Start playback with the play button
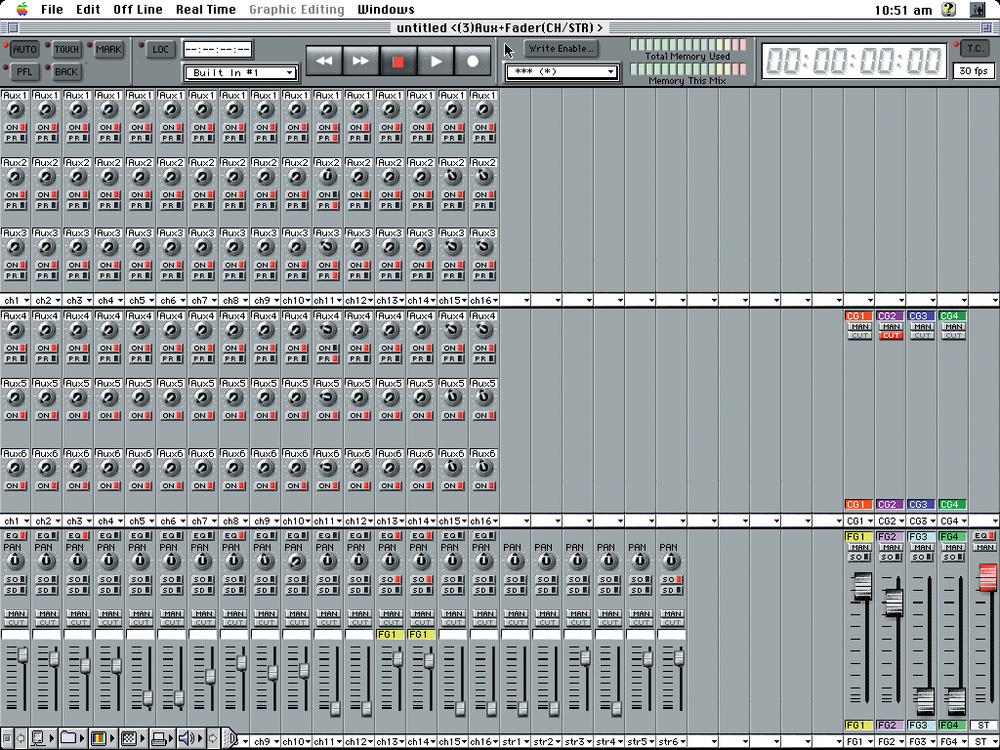The image size is (1000, 750). [436, 61]
